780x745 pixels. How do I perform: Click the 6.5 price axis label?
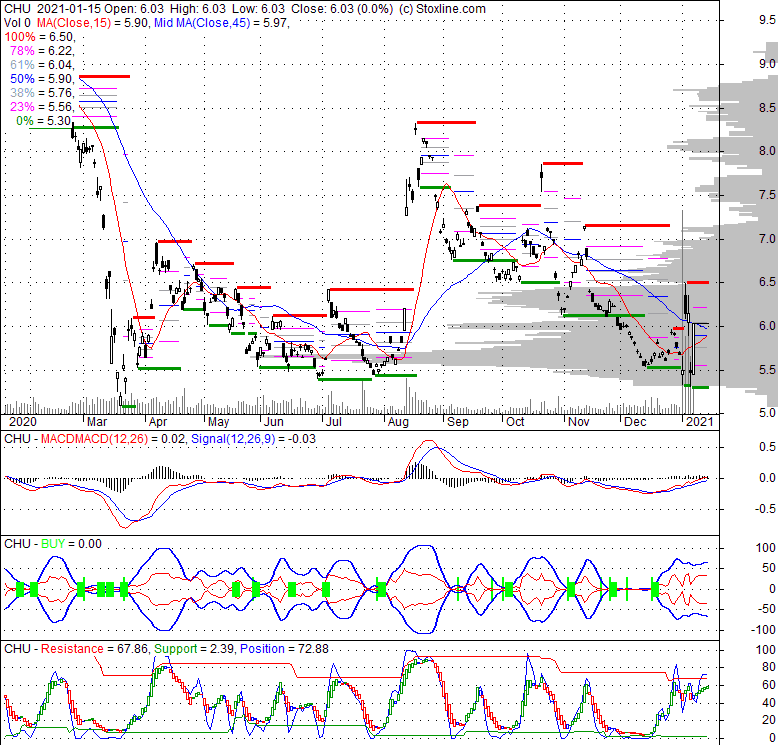pos(767,282)
